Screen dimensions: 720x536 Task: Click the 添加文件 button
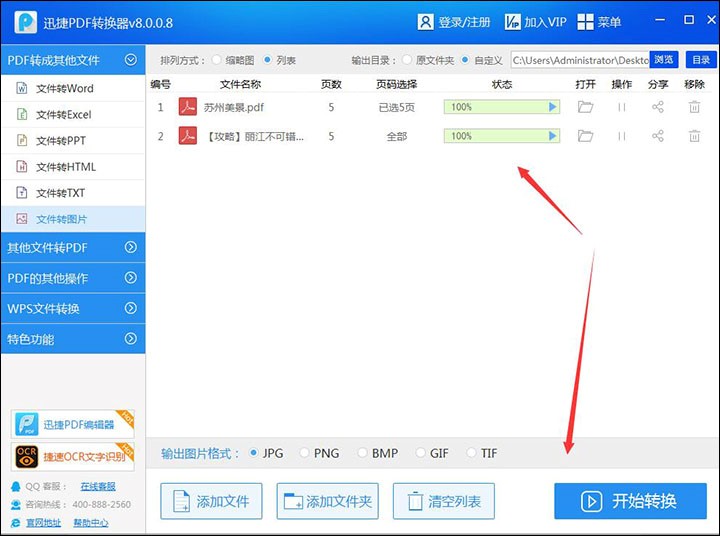(211, 501)
